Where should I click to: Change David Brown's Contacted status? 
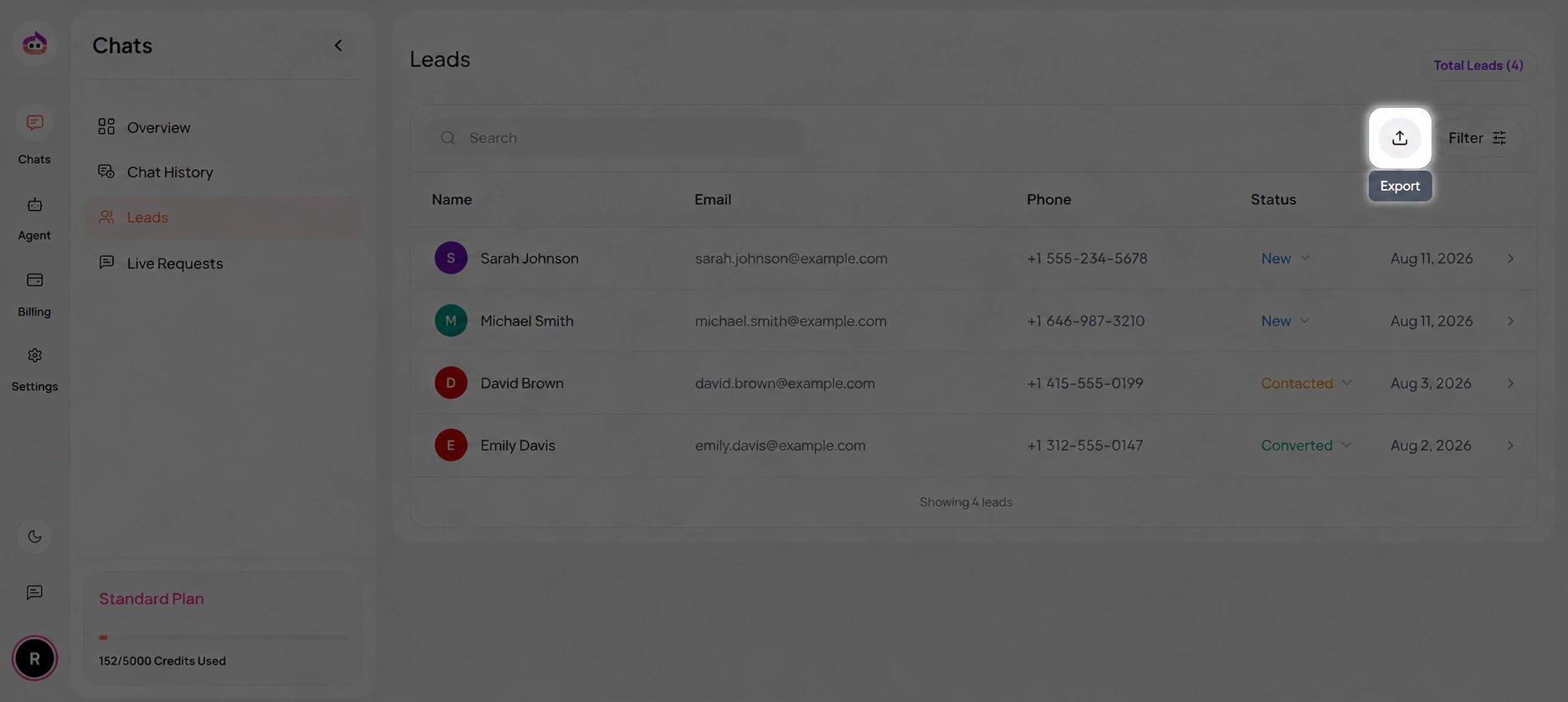pyautogui.click(x=1306, y=383)
